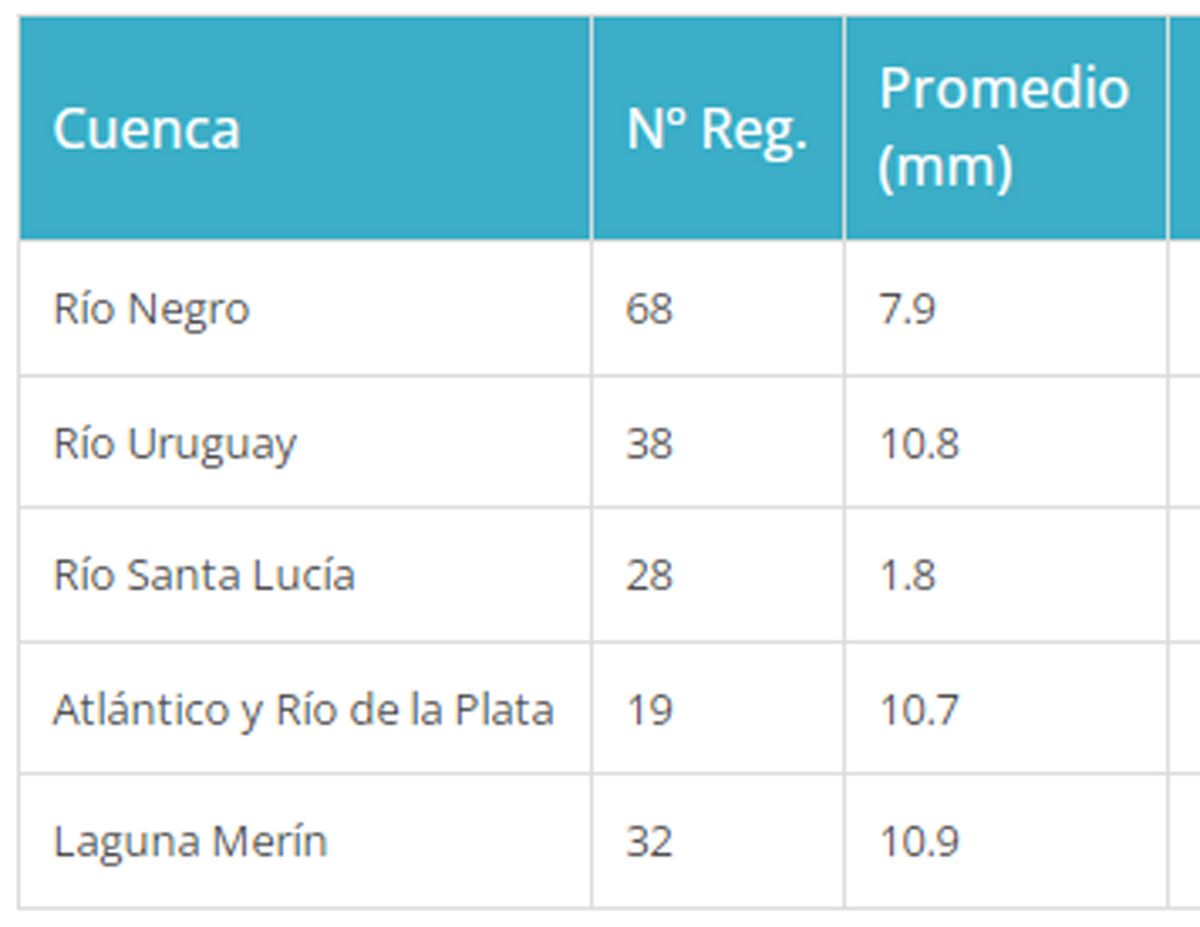Click the Cuenca column header
The image size is (1200, 927).
pos(146,128)
